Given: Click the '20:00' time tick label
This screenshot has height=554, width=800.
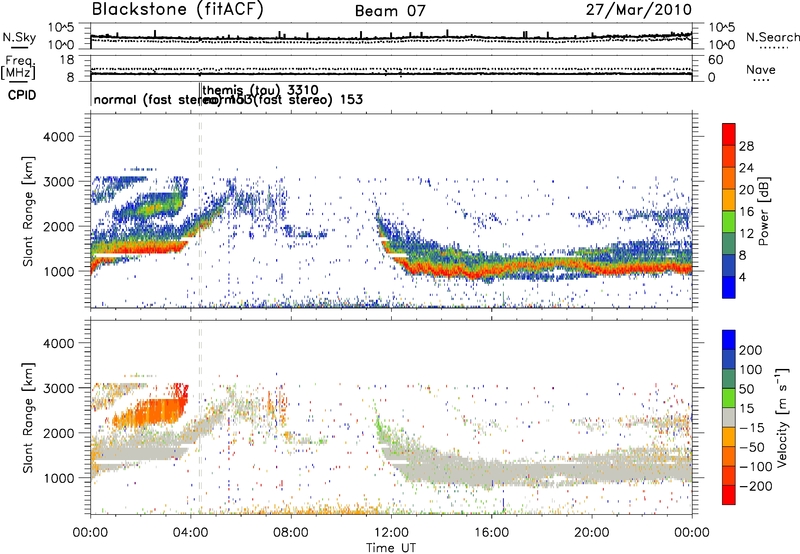Looking at the screenshot, I should 591,533.
